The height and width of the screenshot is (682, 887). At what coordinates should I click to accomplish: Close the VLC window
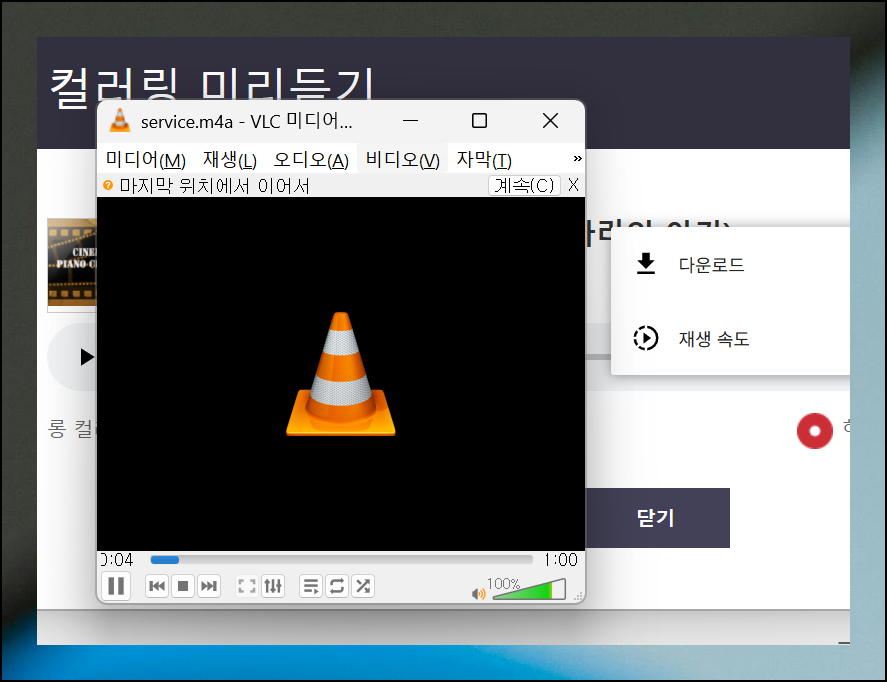point(550,120)
